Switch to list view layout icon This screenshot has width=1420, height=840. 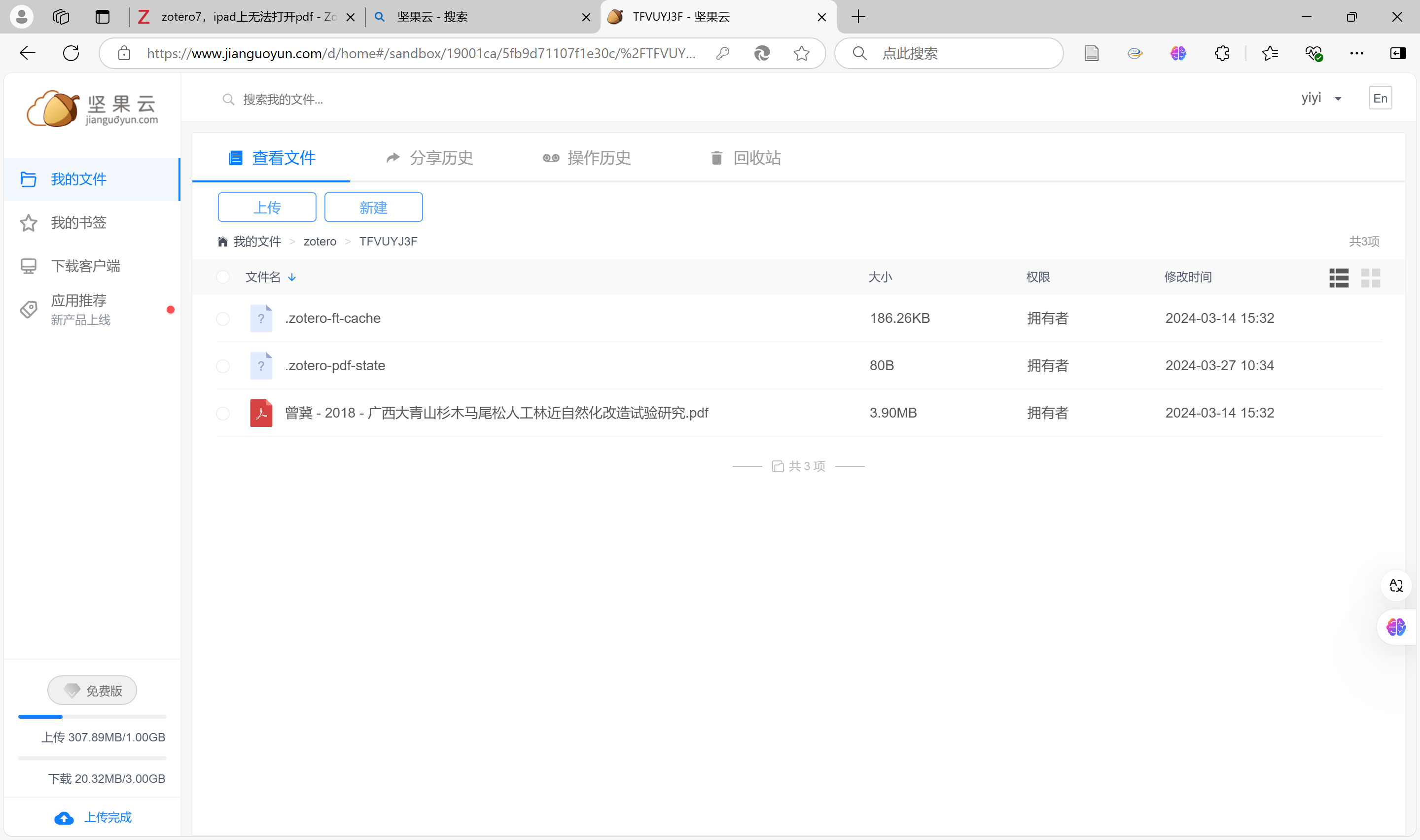pyautogui.click(x=1339, y=278)
